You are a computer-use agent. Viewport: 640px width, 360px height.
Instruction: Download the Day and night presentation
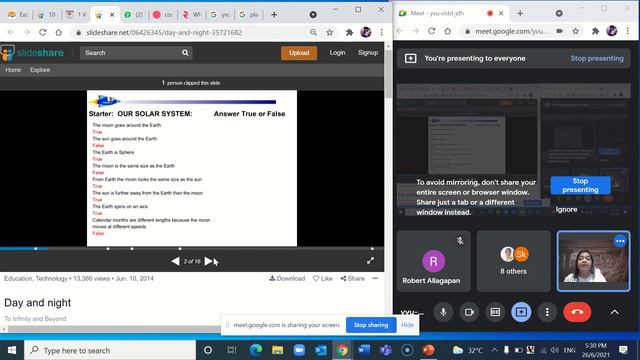(x=287, y=278)
